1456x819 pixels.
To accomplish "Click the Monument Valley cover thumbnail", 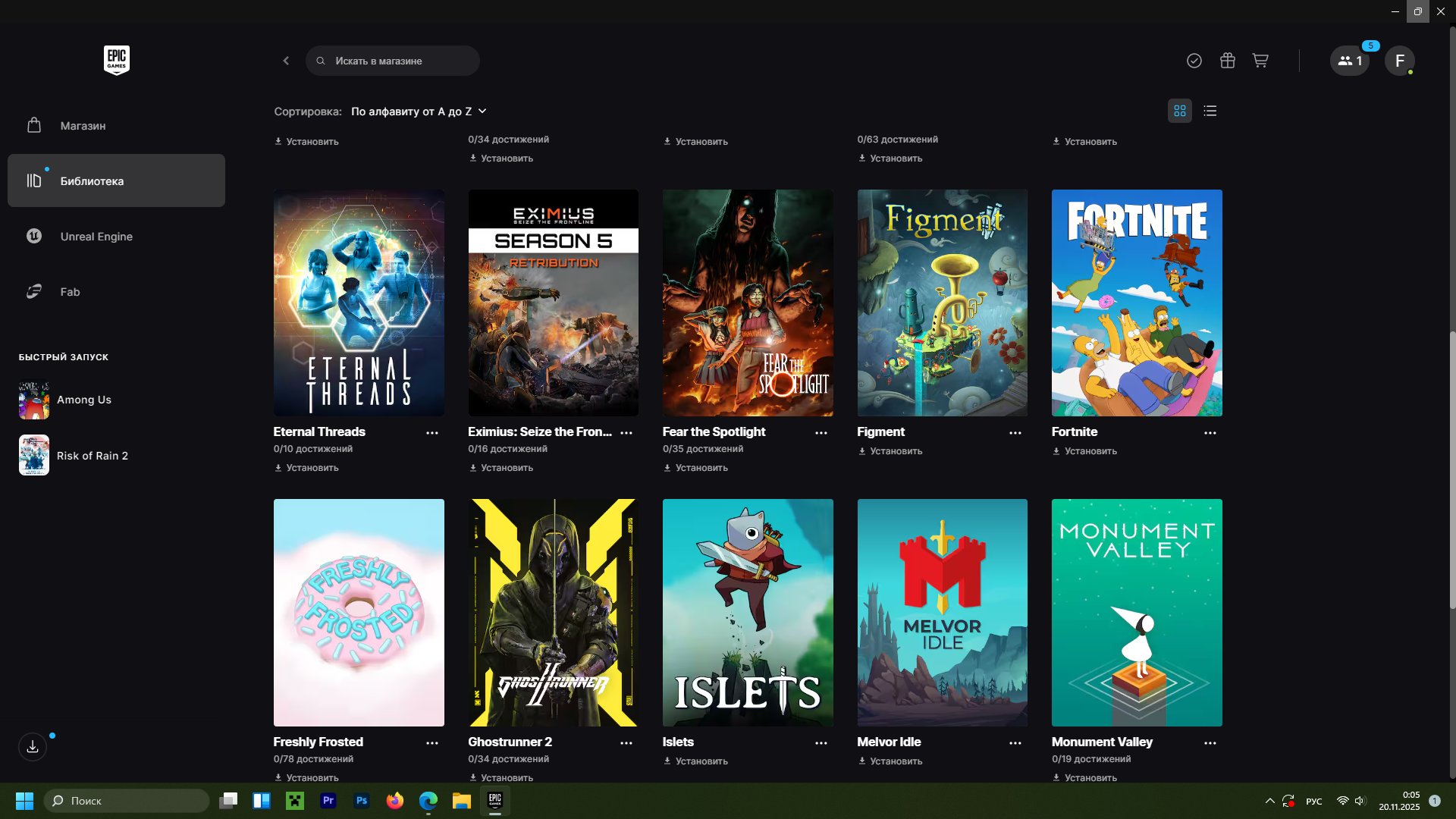I will (1136, 612).
